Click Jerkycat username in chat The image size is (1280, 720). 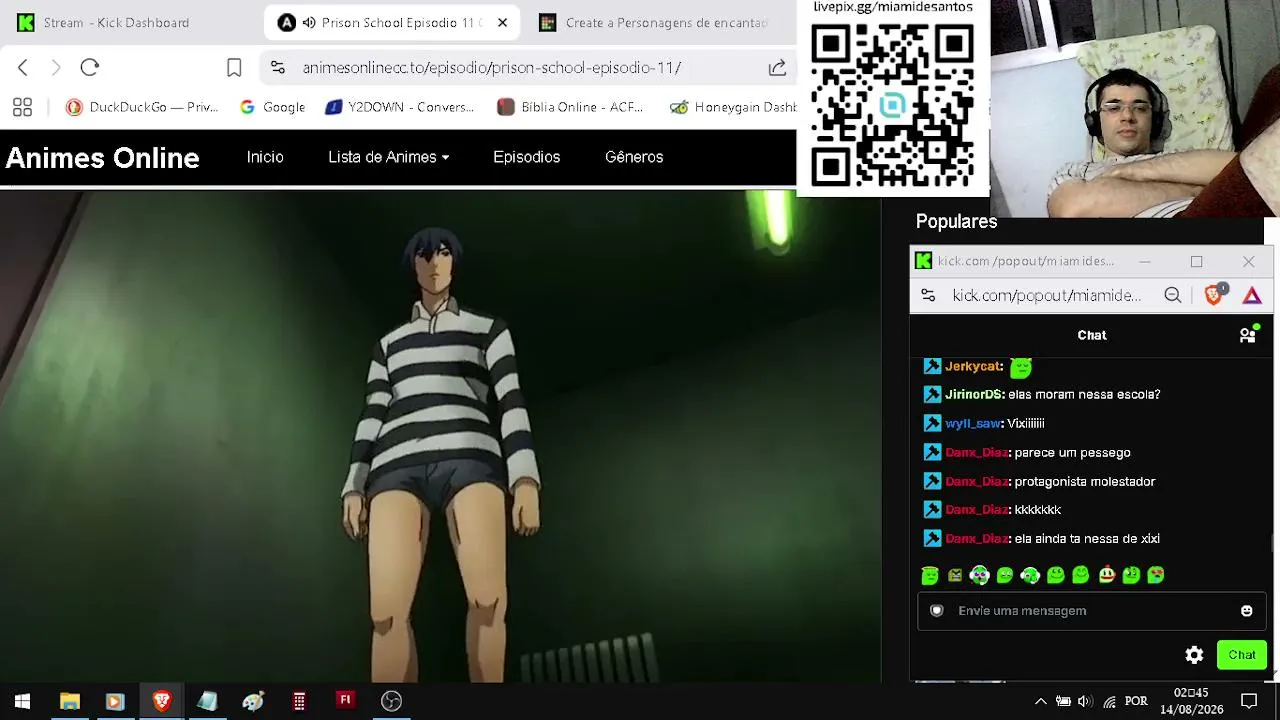(x=973, y=367)
